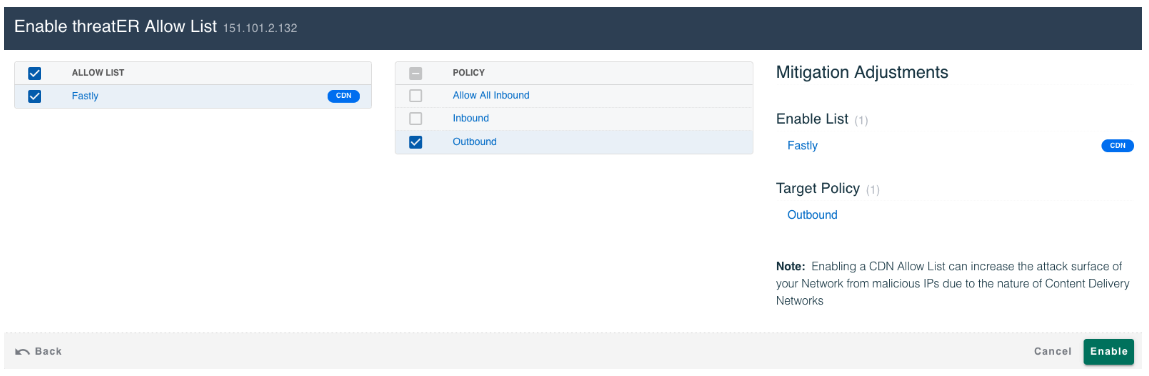
Task: Click the Mitigation Adjustments heading
Action: pyautogui.click(x=862, y=73)
